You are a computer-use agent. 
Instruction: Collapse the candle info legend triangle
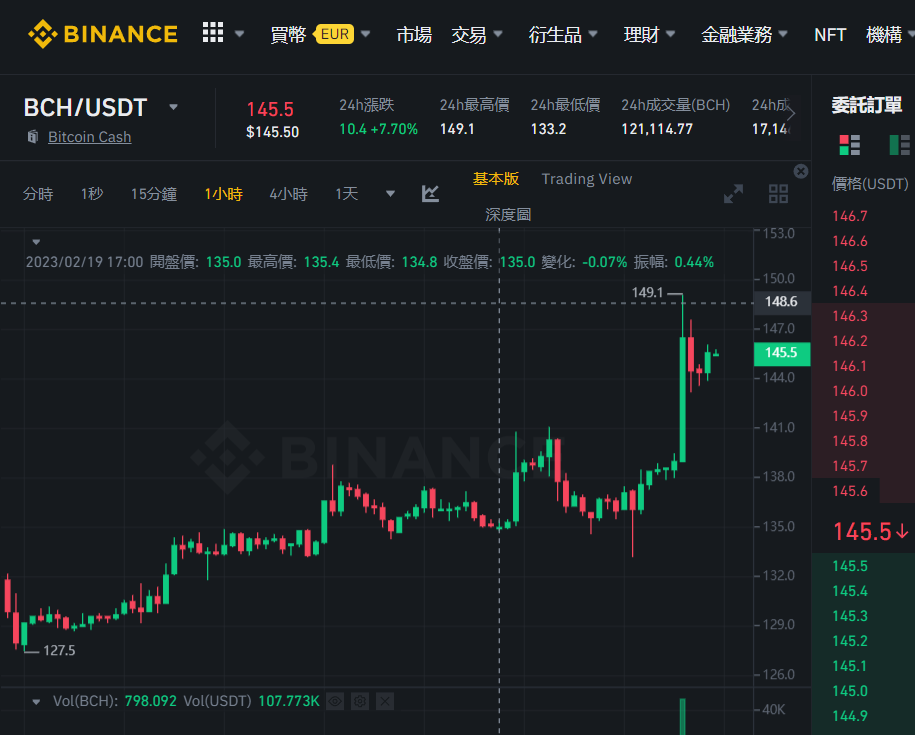(36, 242)
